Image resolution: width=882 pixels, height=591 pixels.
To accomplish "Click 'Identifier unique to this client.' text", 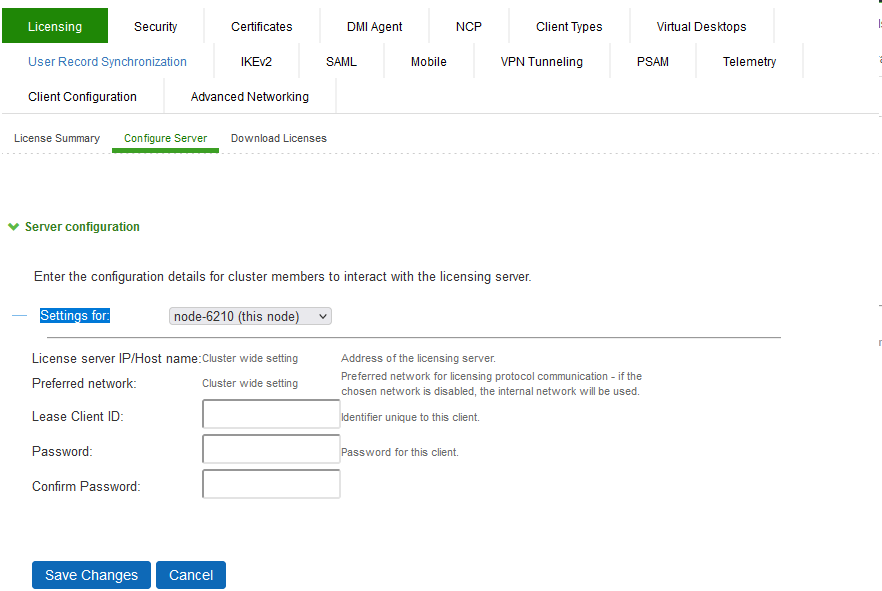I will tap(410, 417).
